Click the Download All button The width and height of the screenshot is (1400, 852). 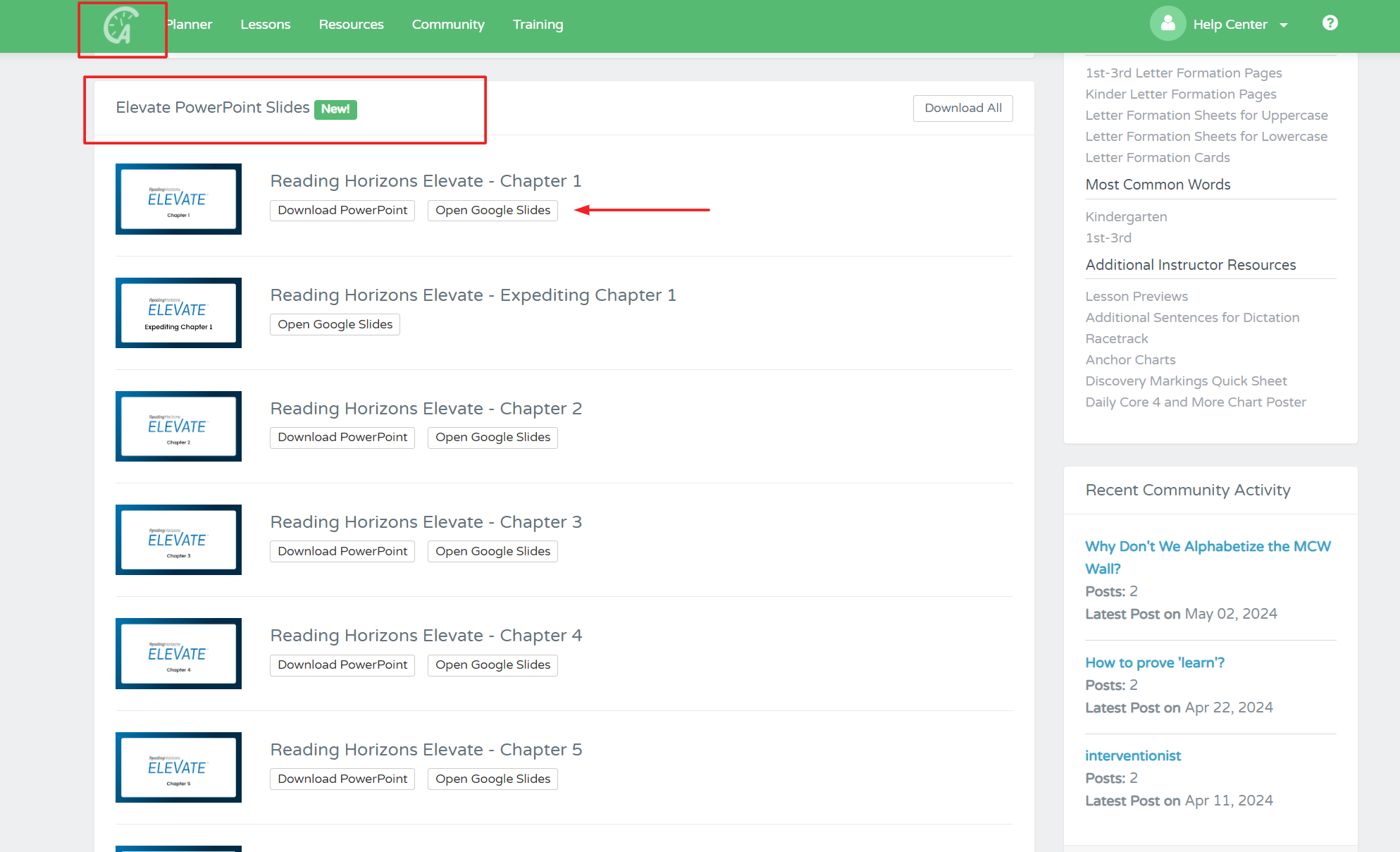(962, 108)
